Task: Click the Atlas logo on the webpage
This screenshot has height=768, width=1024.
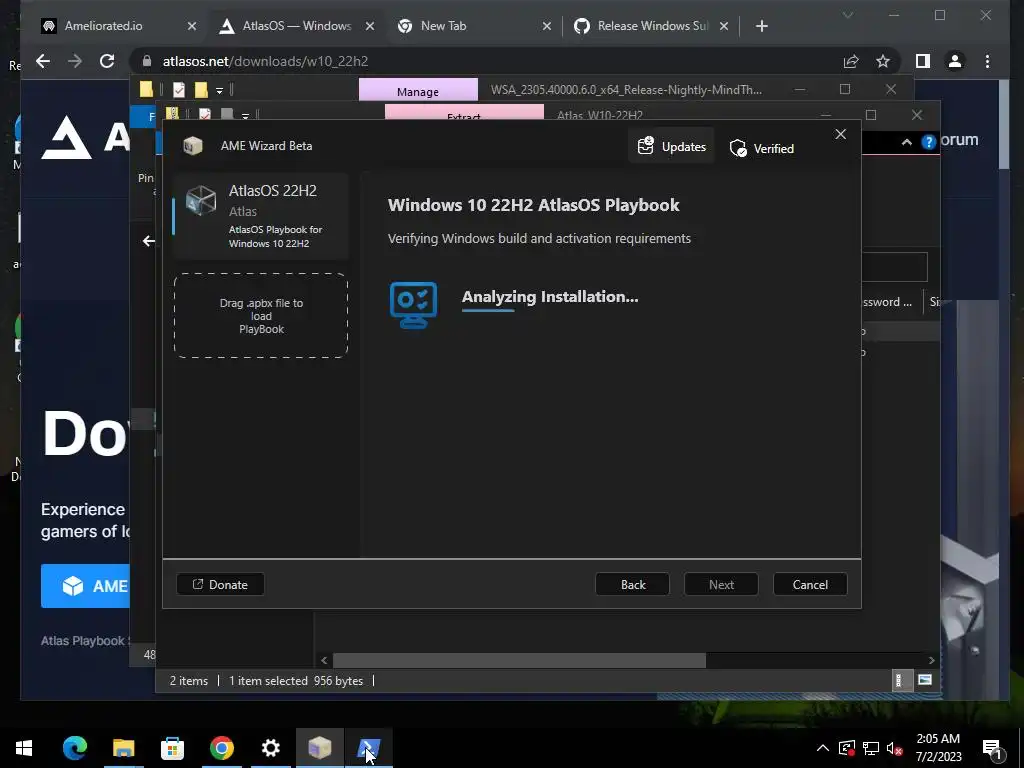Action: click(67, 138)
